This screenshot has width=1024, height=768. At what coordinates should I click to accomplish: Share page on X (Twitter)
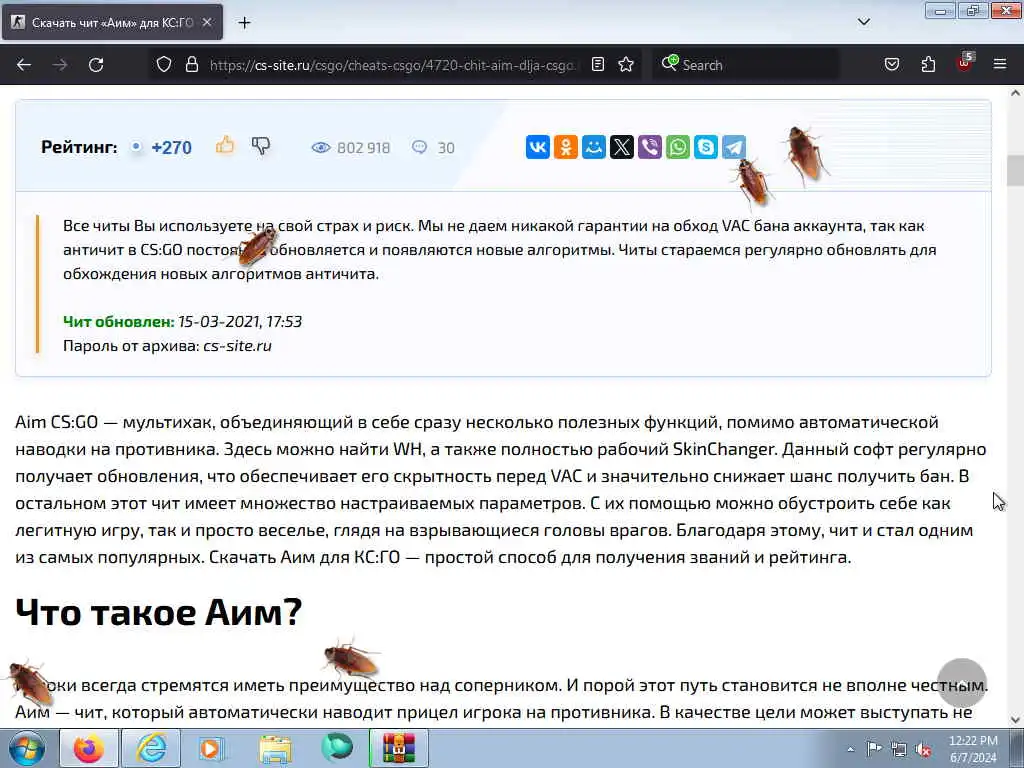622,147
